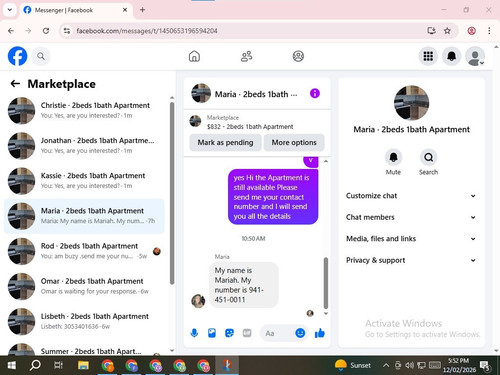The height and width of the screenshot is (375, 500).
Task: Open the Groups icon in top navigation
Action: pos(298,56)
